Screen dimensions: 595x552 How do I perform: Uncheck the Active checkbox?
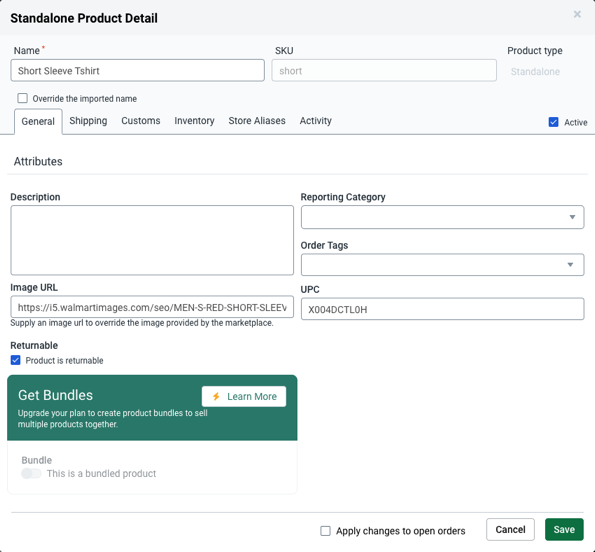pyautogui.click(x=553, y=122)
